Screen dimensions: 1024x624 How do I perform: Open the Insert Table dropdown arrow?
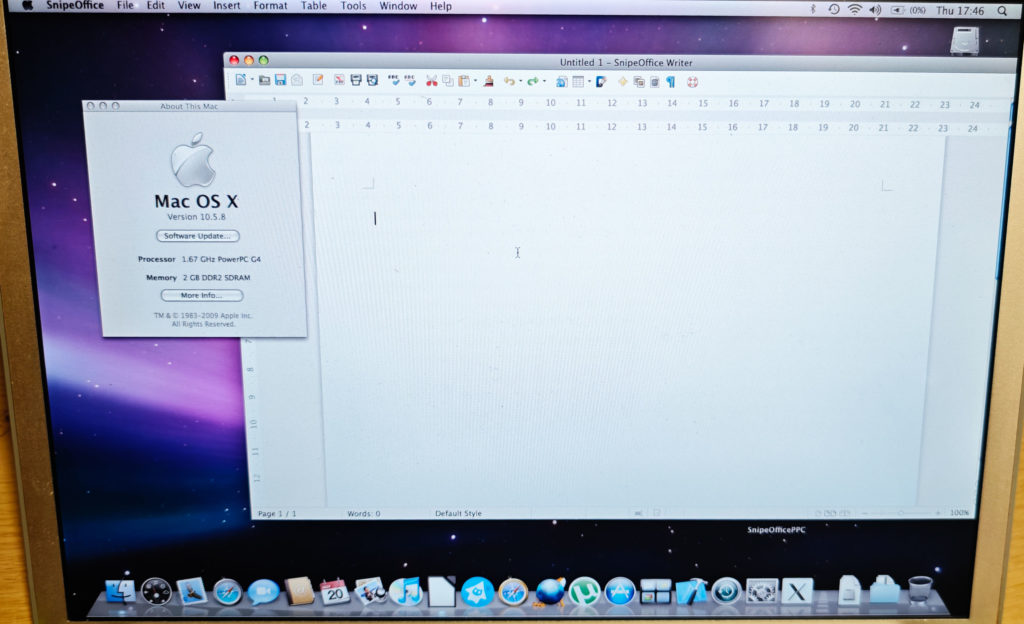[x=590, y=82]
